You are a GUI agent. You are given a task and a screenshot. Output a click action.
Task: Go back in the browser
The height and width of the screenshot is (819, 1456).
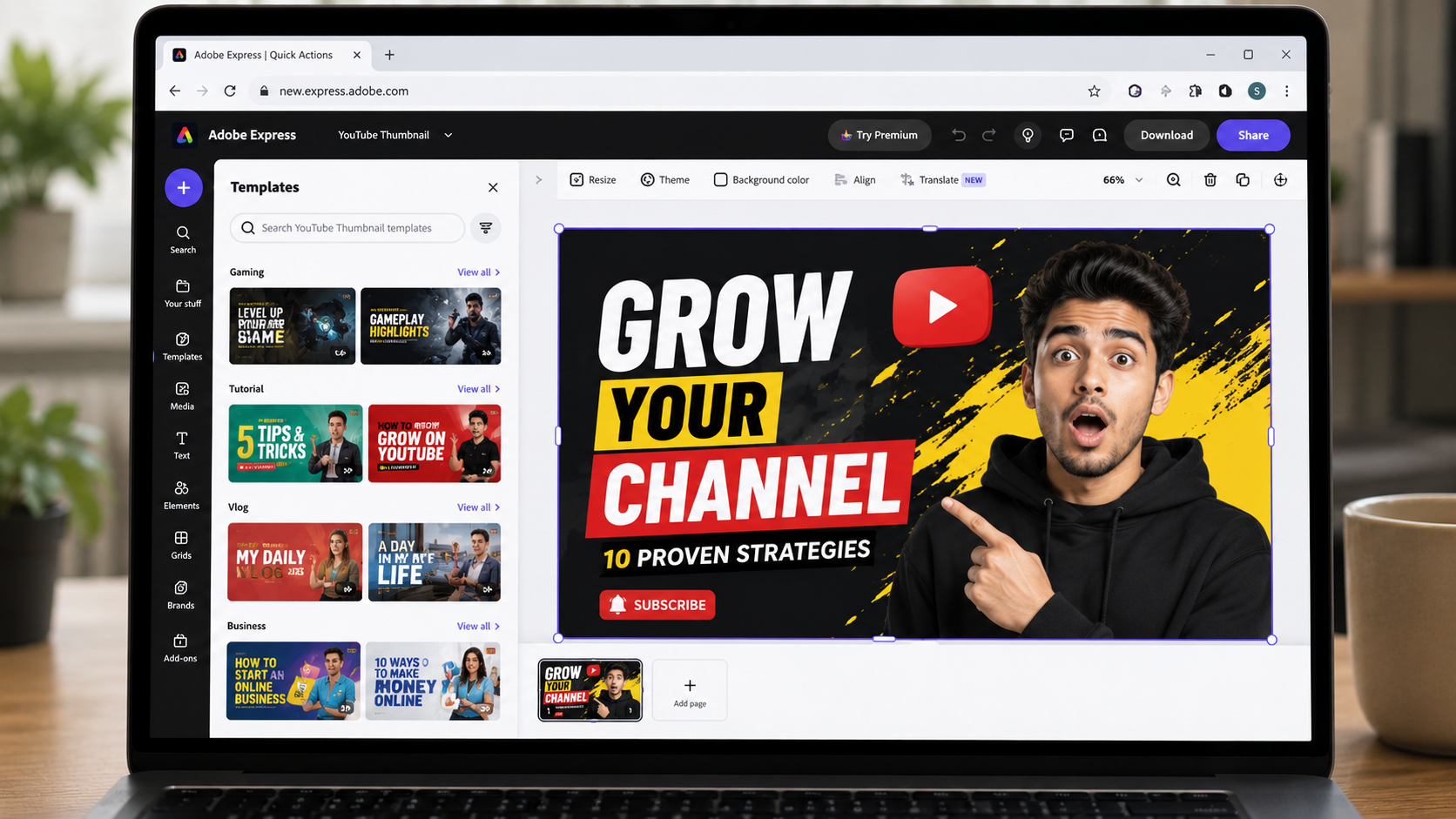click(175, 91)
